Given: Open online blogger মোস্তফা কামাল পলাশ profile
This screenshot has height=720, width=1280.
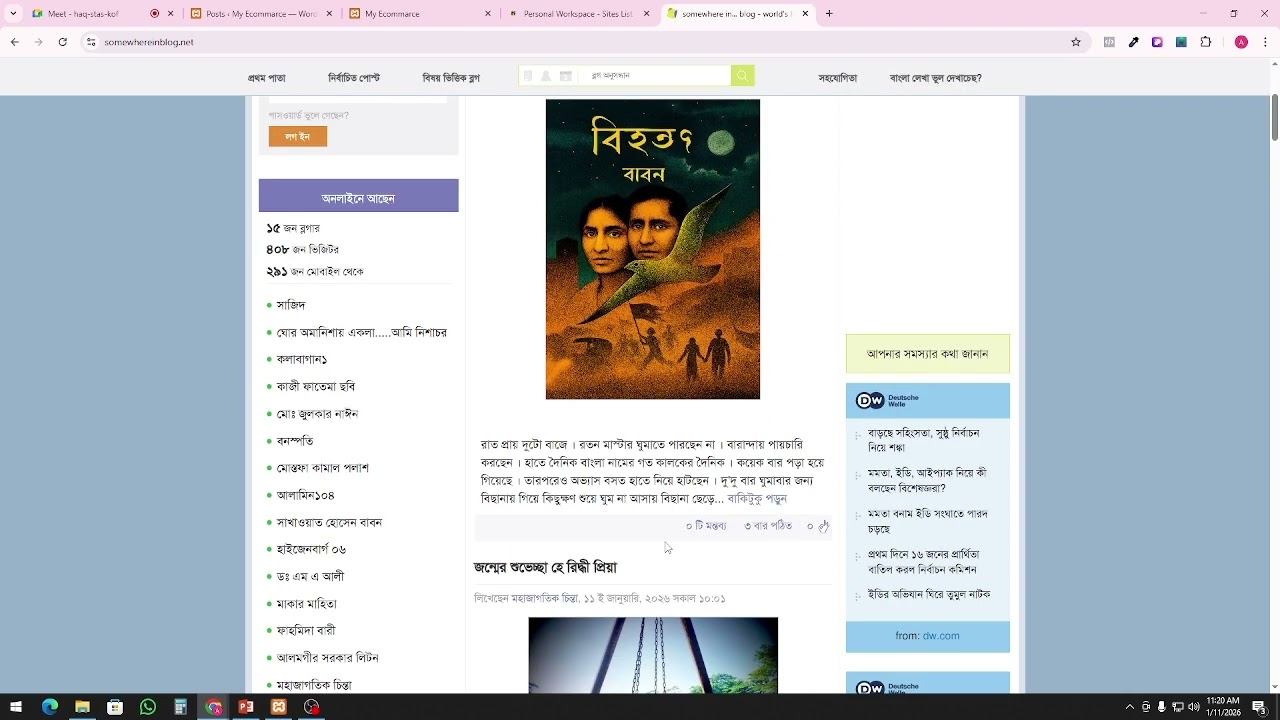Looking at the screenshot, I should (x=323, y=468).
